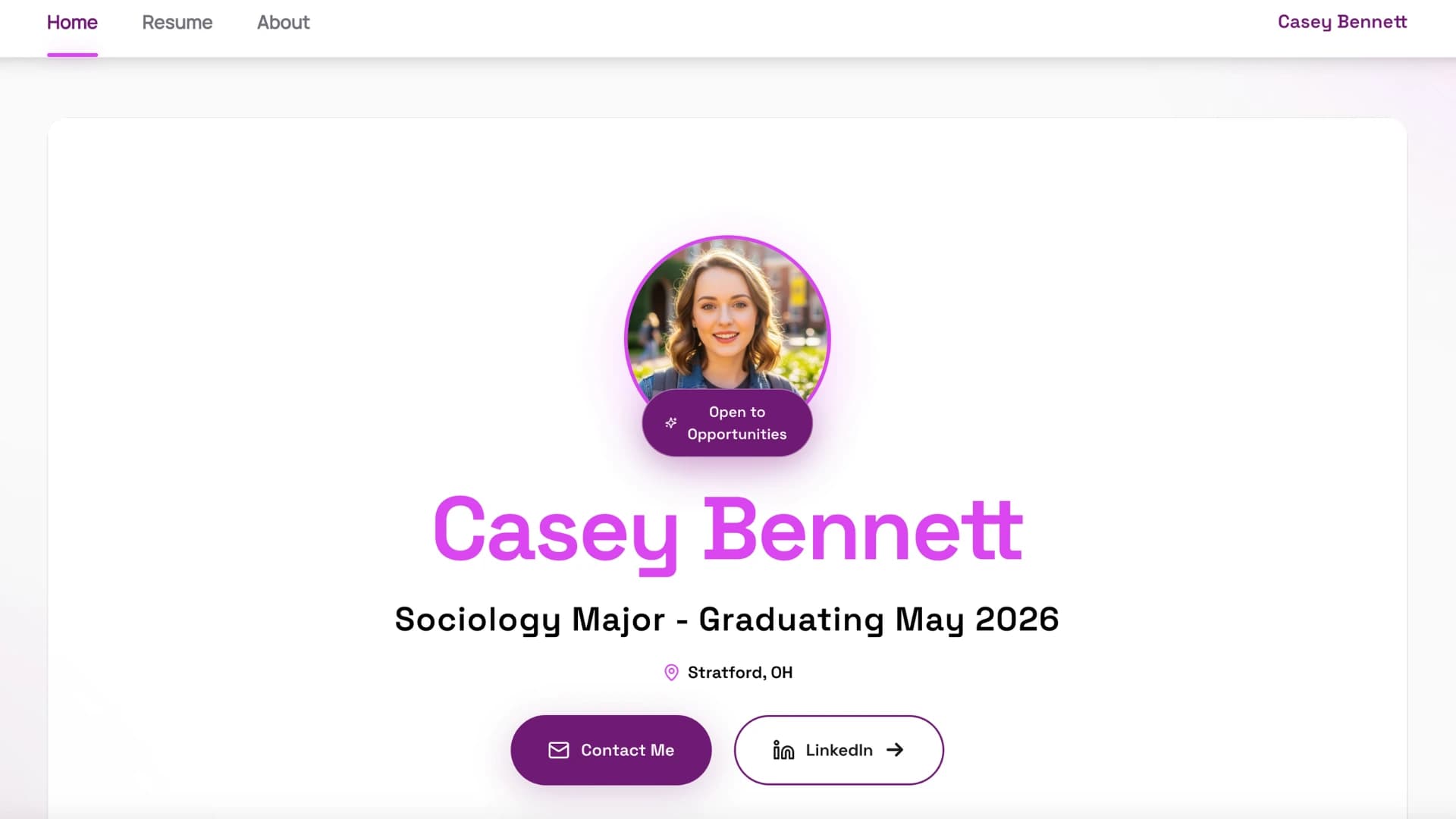Switch to the Home tab

(x=72, y=23)
